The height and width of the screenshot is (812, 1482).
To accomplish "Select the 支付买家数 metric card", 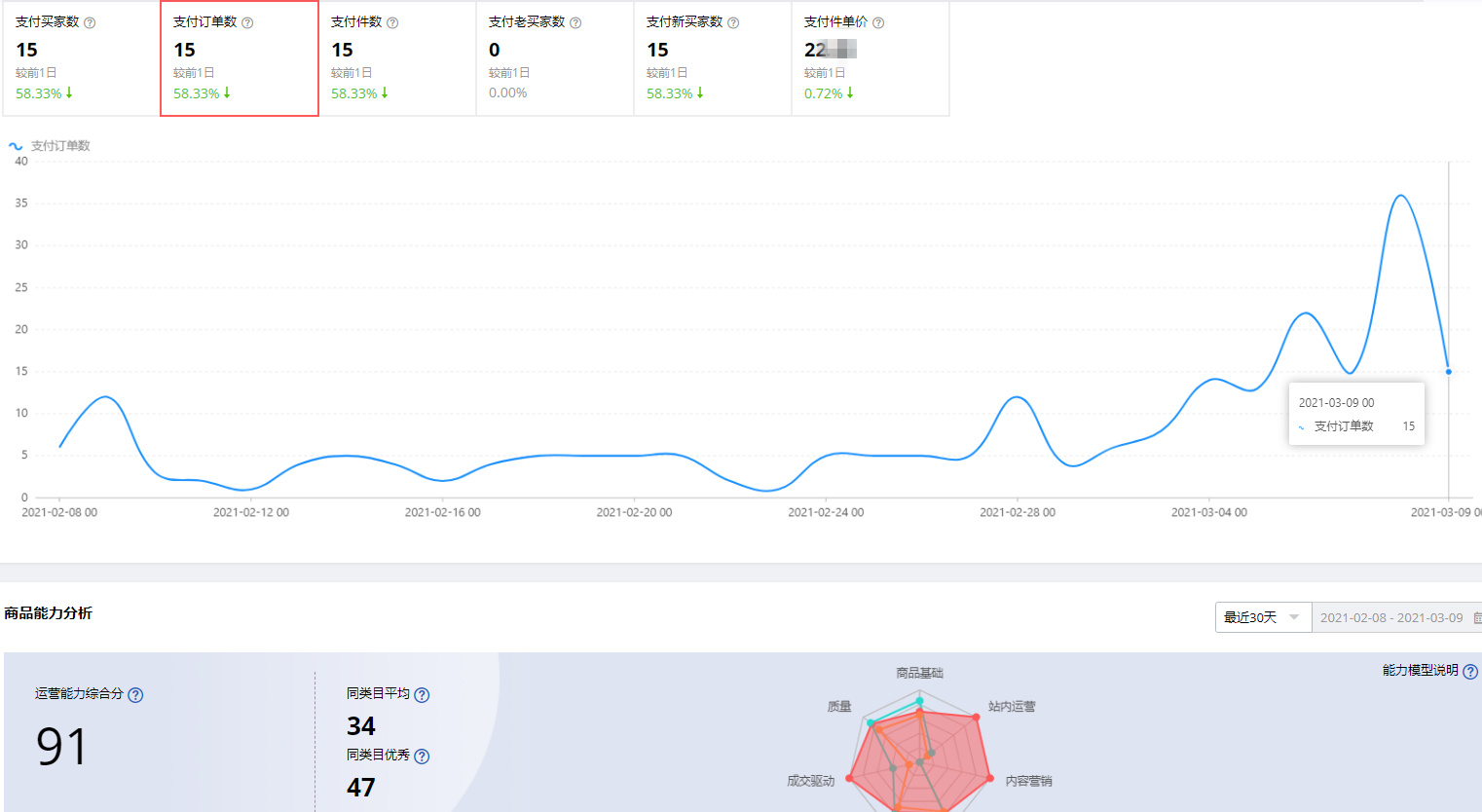I will pyautogui.click(x=81, y=58).
